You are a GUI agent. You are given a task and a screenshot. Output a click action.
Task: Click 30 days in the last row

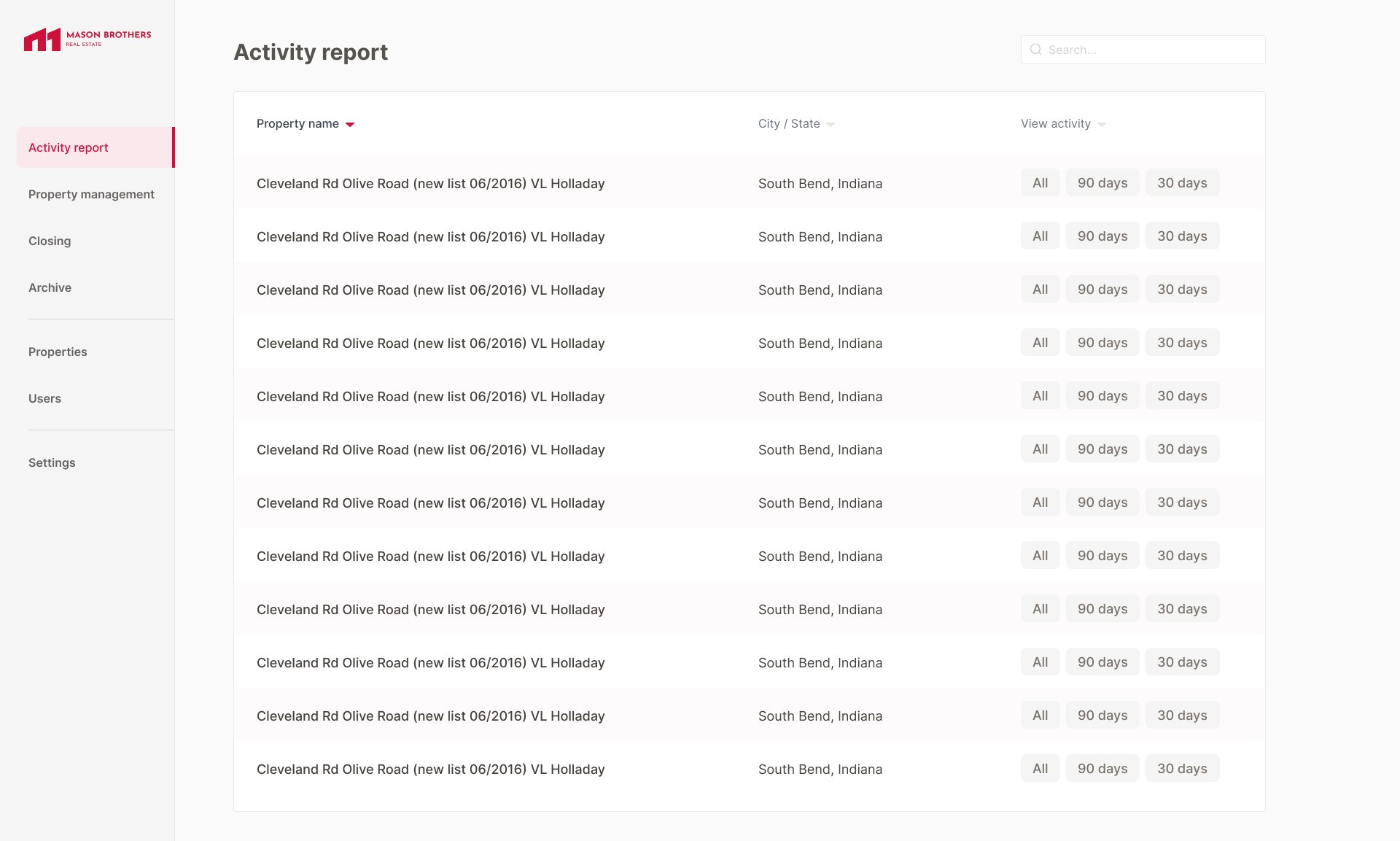1182,769
